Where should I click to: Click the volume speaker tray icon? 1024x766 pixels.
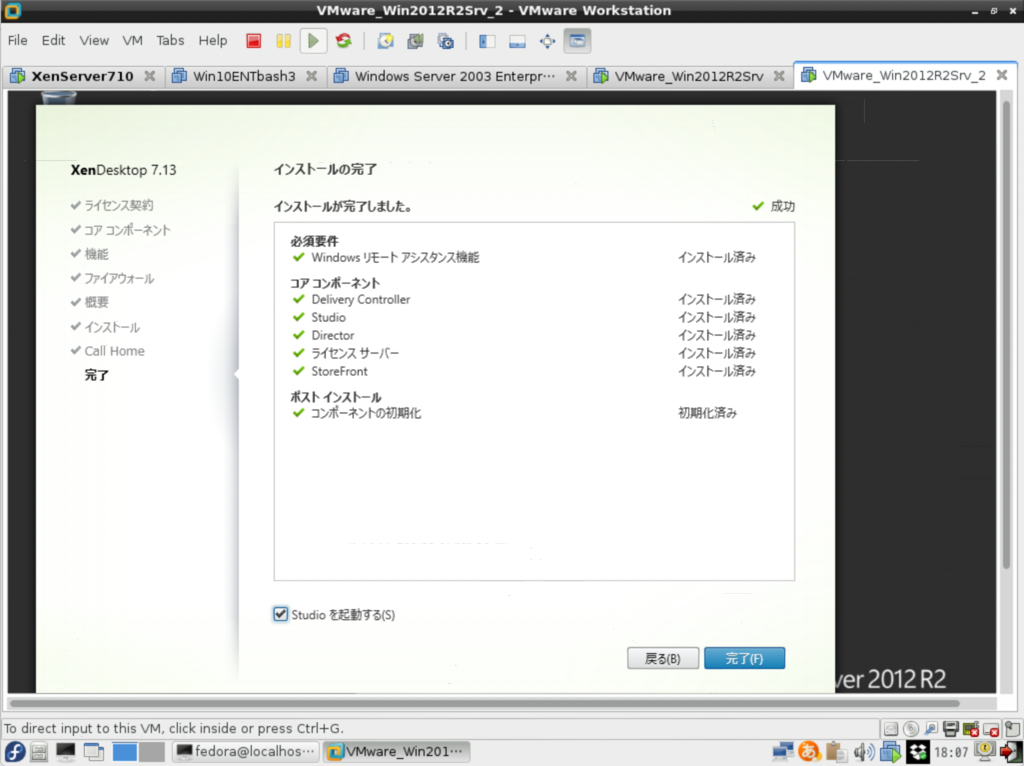pyautogui.click(x=863, y=752)
